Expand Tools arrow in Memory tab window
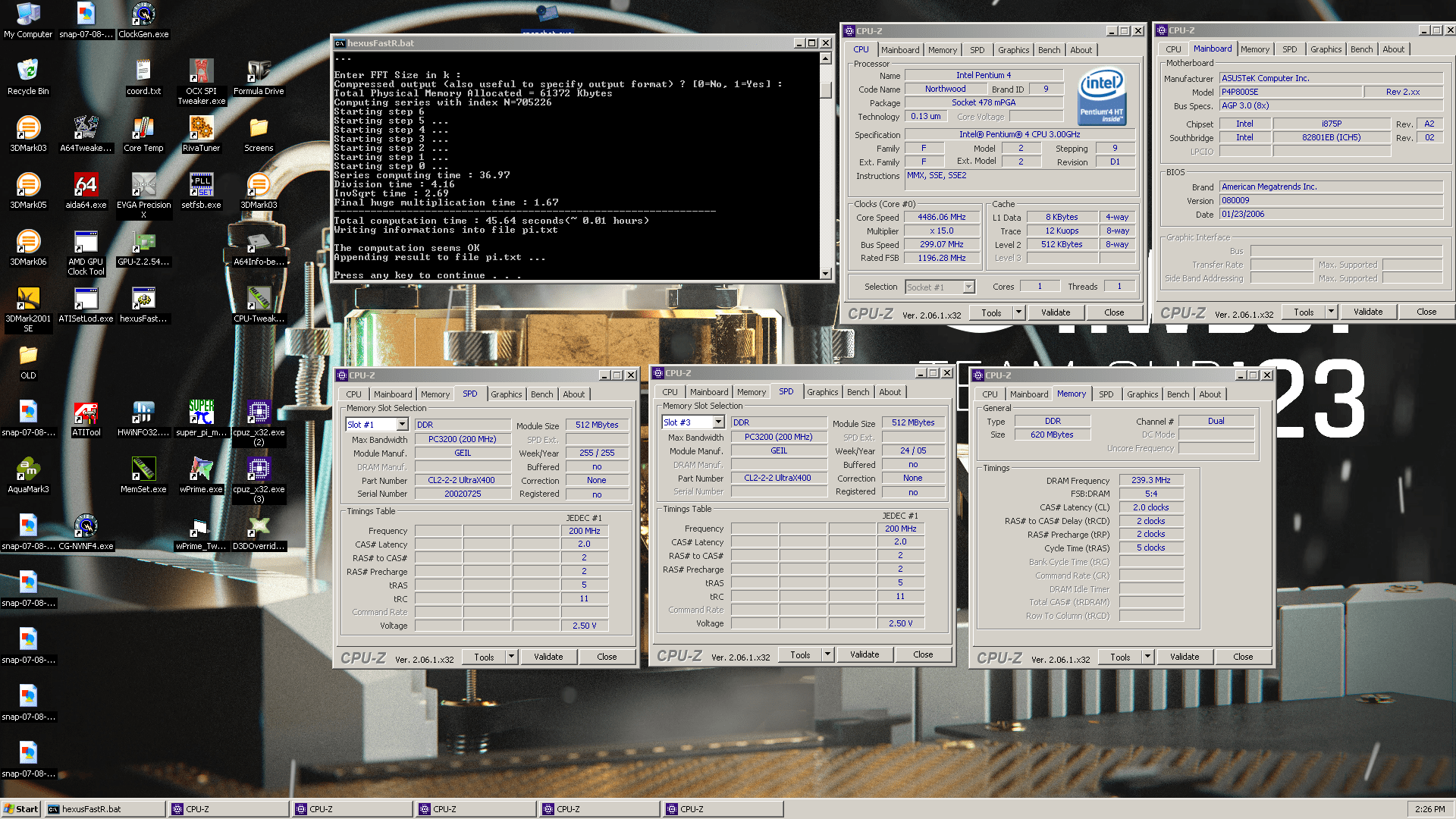 (x=1147, y=657)
